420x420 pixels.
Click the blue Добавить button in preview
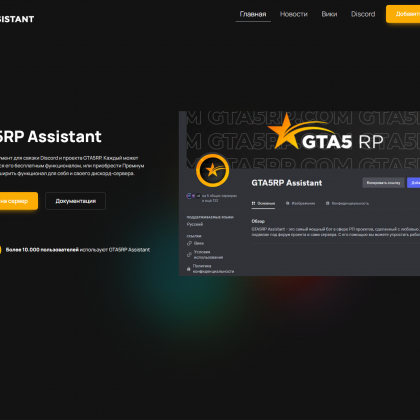pos(414,183)
